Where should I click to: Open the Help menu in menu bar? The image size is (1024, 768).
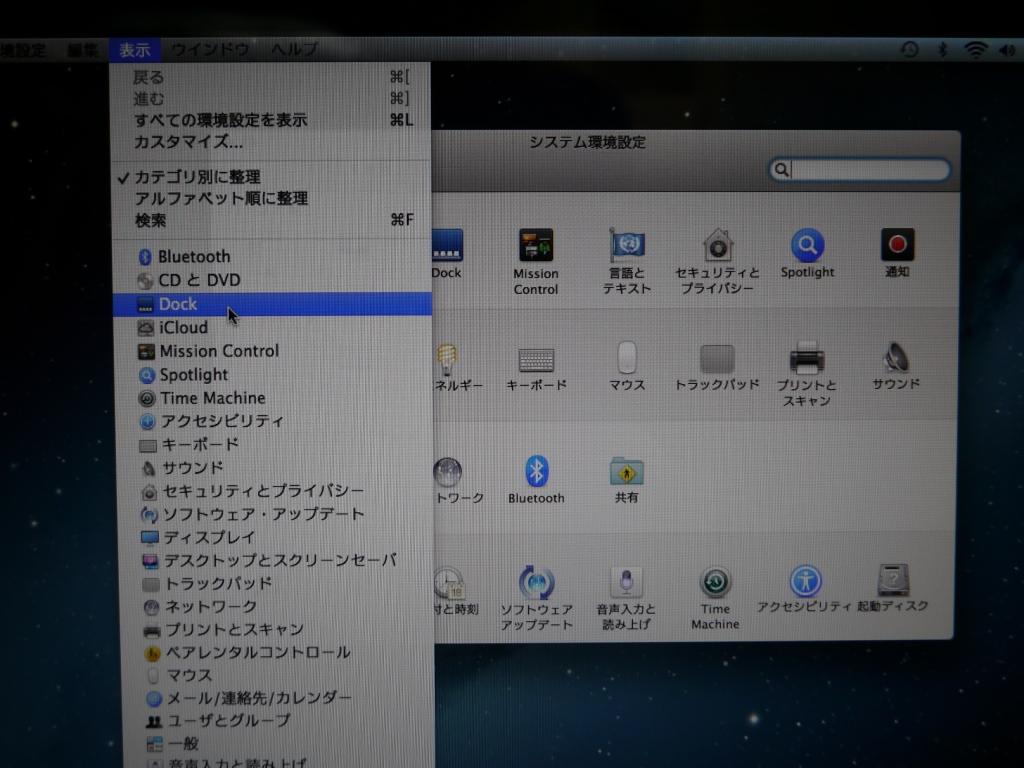coord(294,49)
